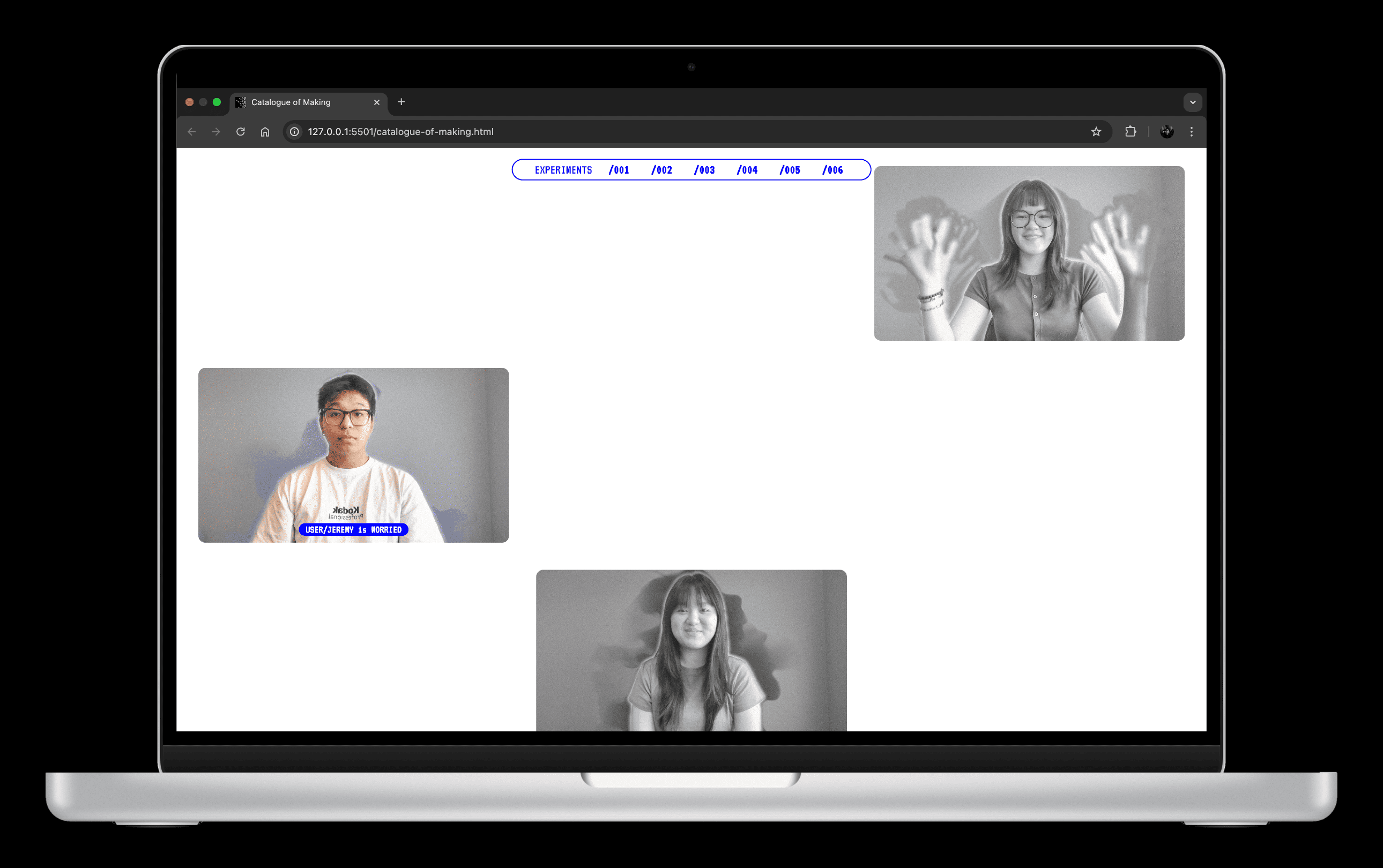
Task: Open the Chrome three-dot menu
Action: click(x=1192, y=131)
